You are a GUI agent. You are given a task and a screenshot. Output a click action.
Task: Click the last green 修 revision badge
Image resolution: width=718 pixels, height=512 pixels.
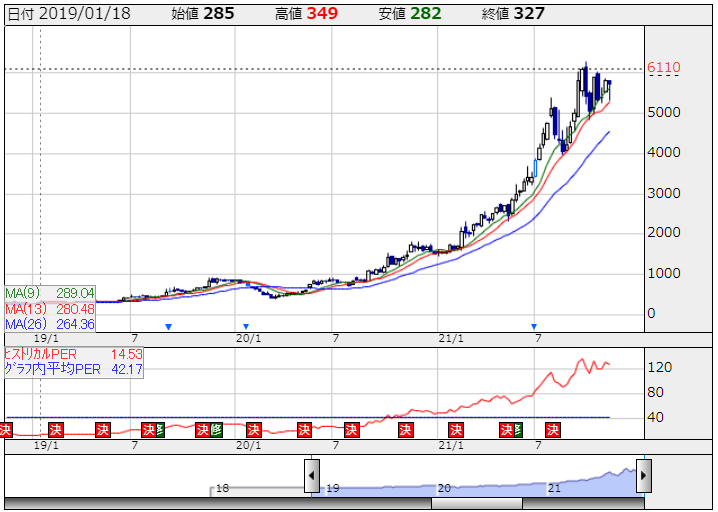[x=518, y=430]
